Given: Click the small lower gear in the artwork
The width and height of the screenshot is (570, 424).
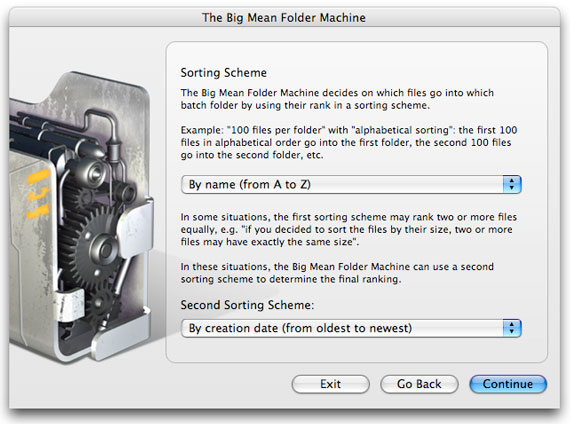Looking at the screenshot, I should (100, 306).
